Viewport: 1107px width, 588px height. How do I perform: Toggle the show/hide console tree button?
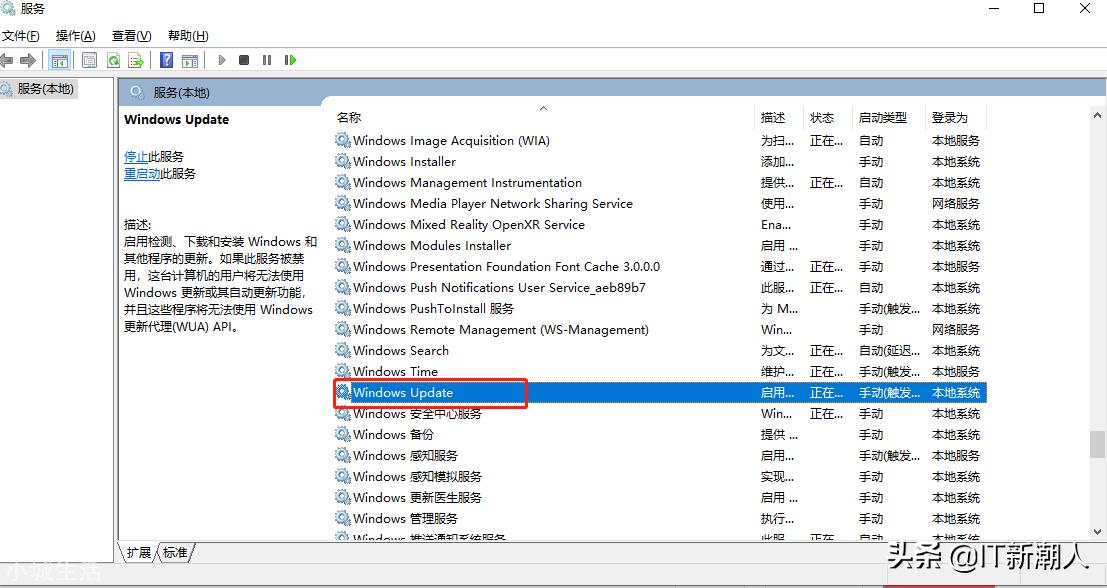[60, 60]
